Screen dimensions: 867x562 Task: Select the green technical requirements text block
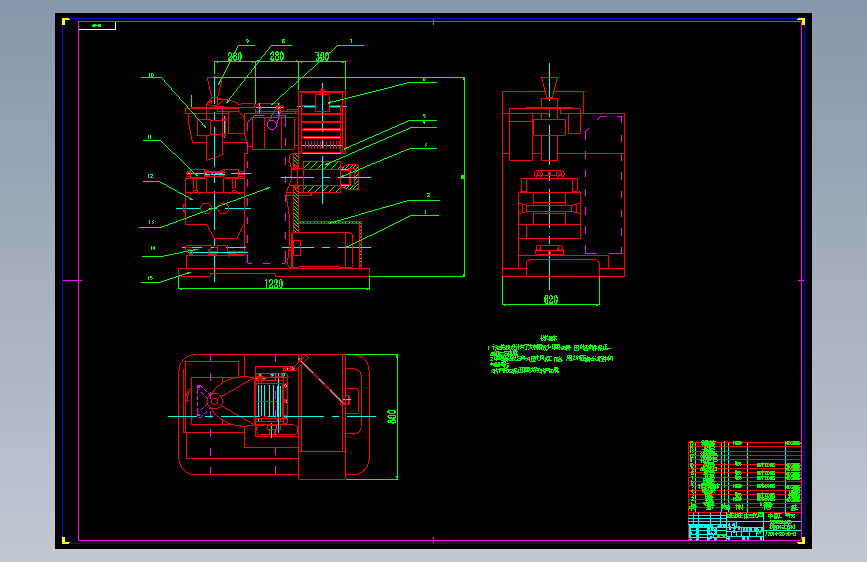551,355
